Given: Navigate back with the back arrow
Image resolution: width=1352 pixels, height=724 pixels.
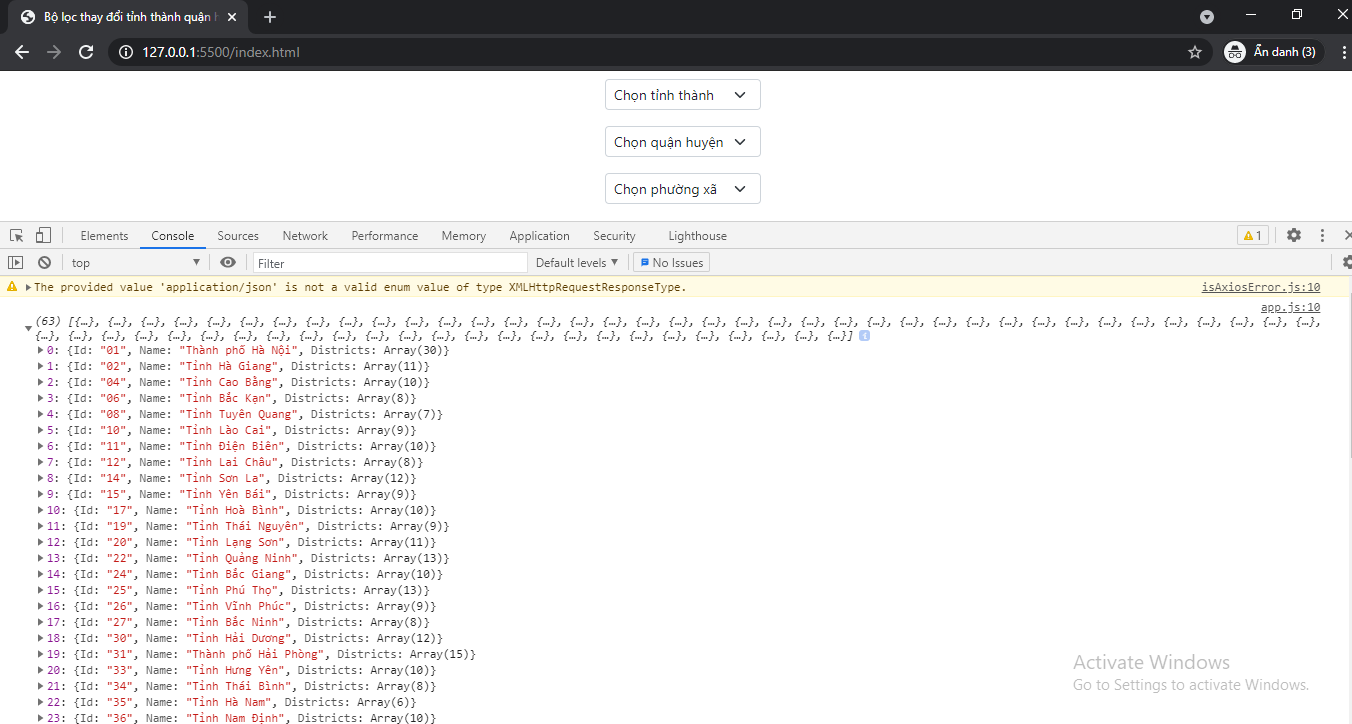Looking at the screenshot, I should click(x=22, y=51).
